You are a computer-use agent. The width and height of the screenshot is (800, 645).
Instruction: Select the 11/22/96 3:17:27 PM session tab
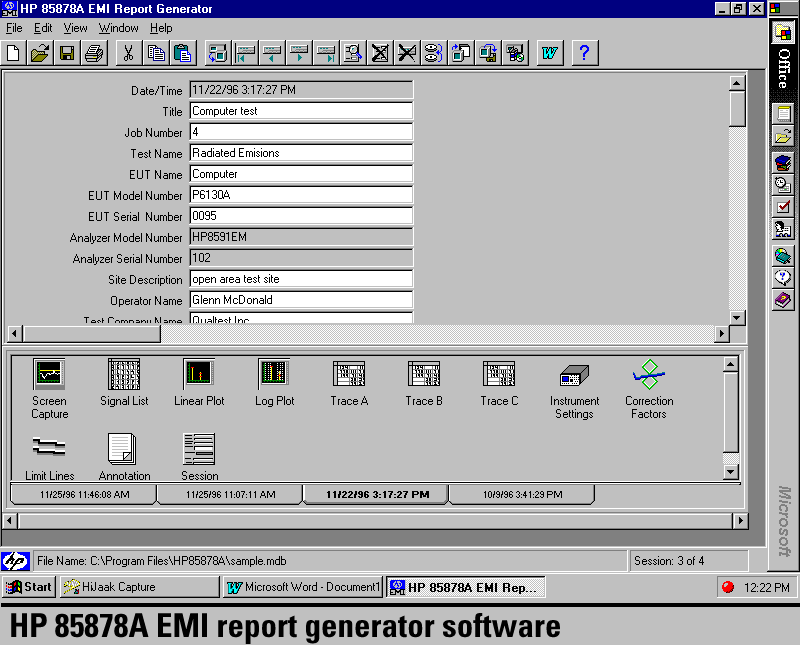[377, 494]
